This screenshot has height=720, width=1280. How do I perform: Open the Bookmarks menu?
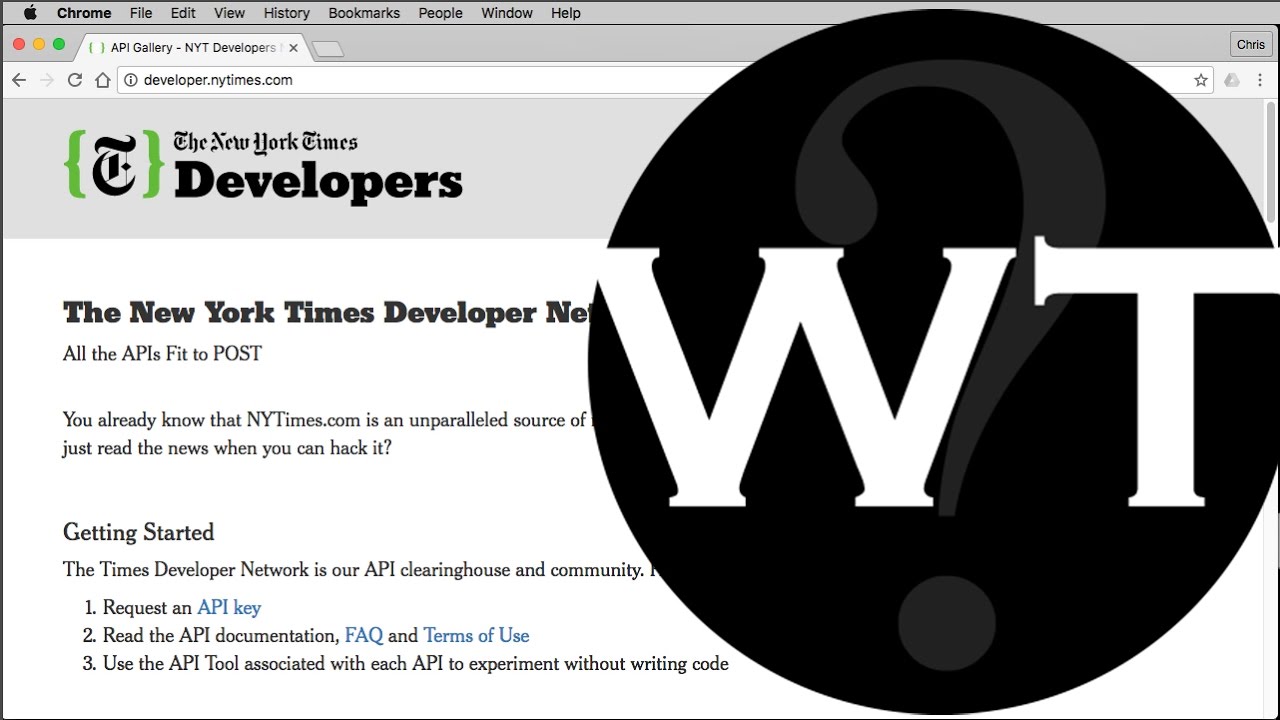point(364,13)
